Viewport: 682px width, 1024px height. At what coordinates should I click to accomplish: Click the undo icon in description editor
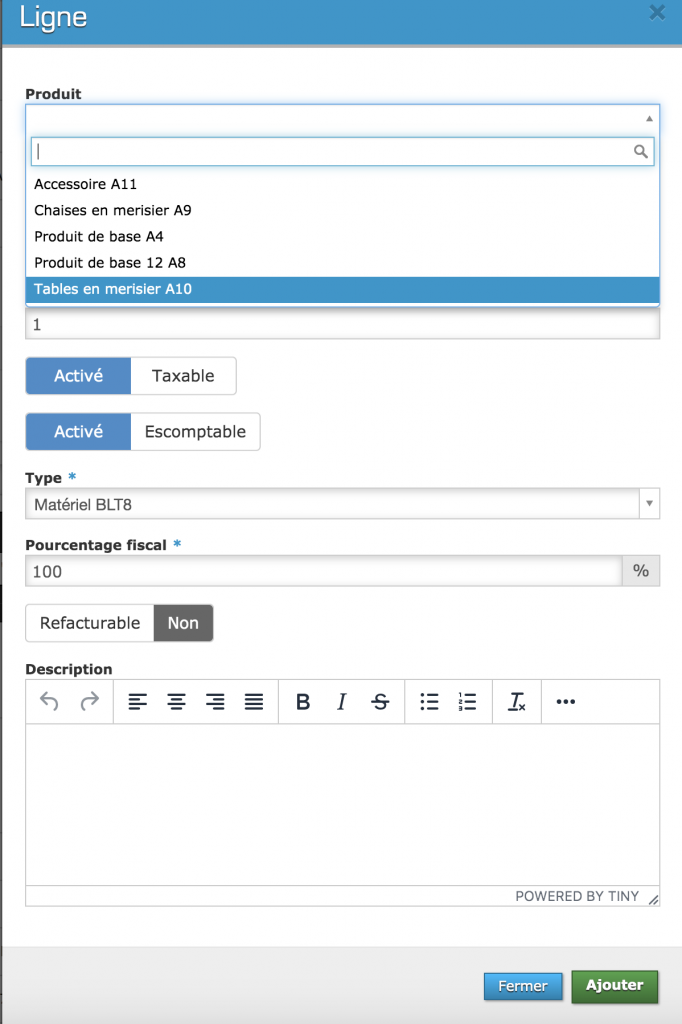[49, 702]
